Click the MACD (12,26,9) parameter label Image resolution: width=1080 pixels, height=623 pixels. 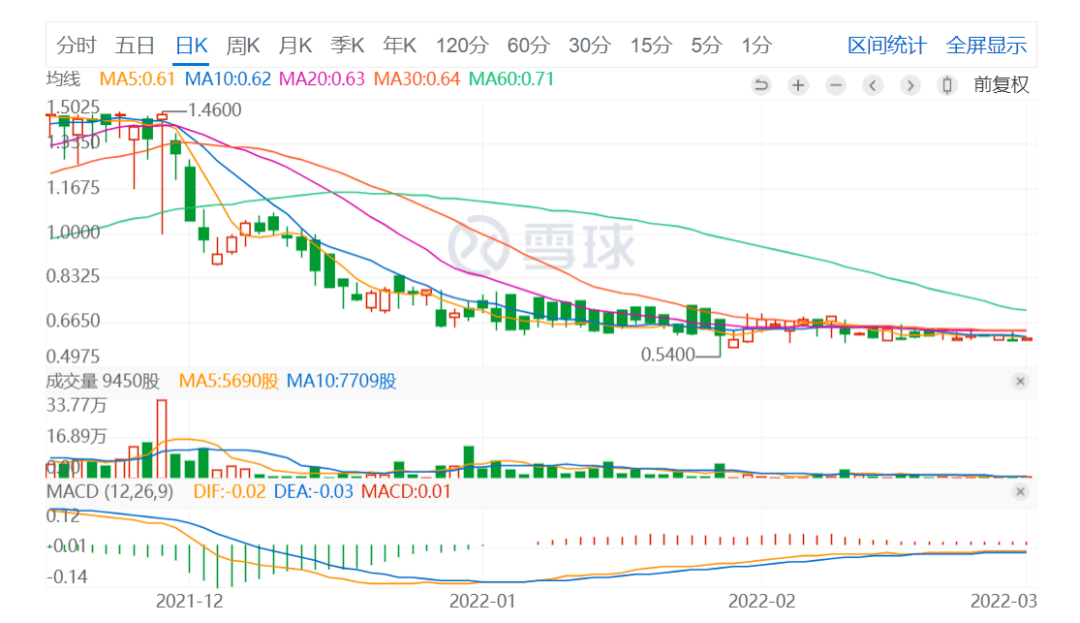click(x=109, y=491)
